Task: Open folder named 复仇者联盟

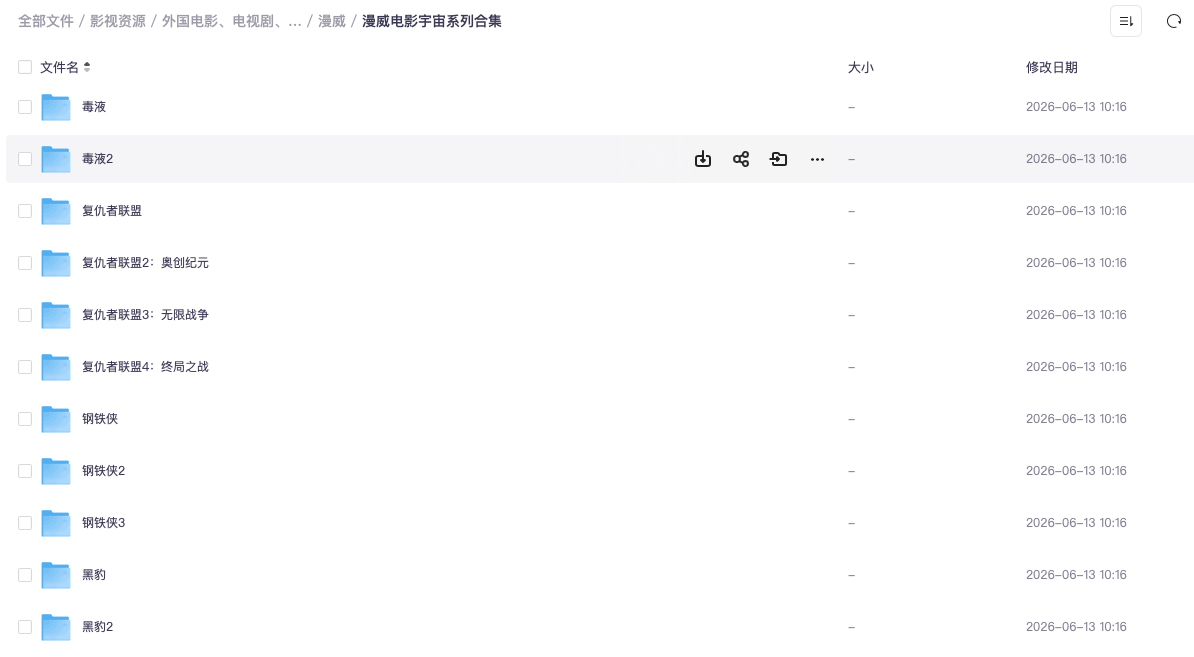Action: tap(112, 211)
